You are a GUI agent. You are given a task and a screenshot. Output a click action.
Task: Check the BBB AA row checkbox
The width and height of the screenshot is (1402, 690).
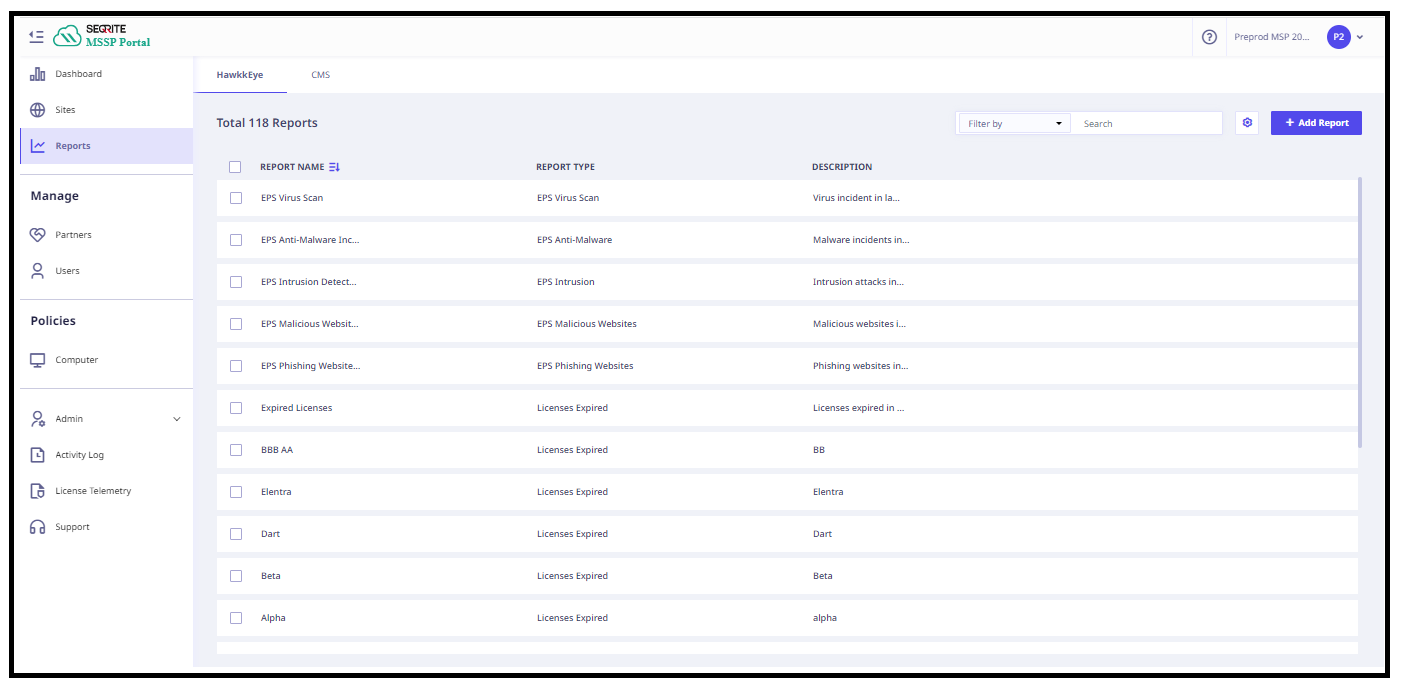pyautogui.click(x=236, y=450)
